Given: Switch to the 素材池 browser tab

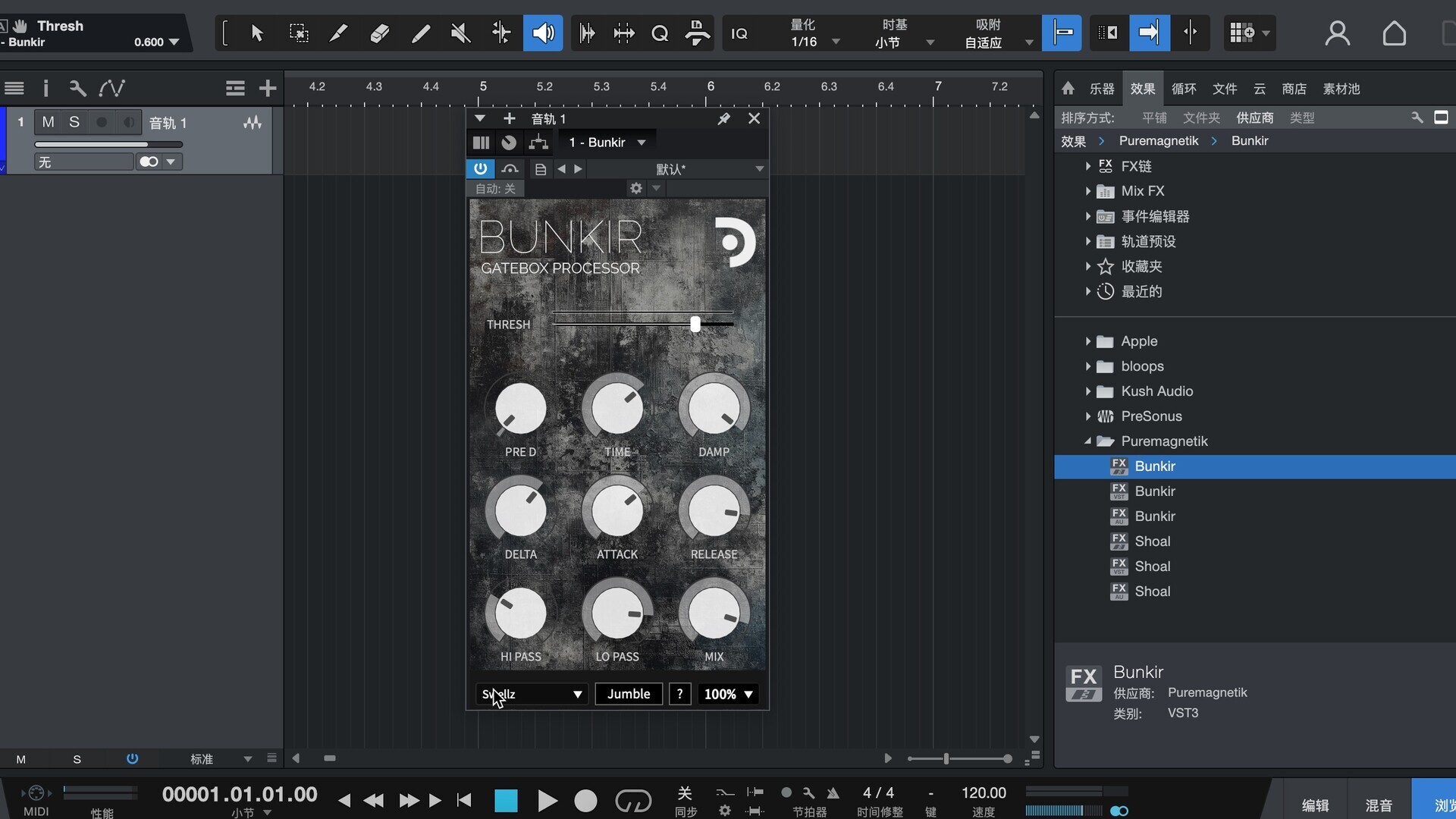Looking at the screenshot, I should pyautogui.click(x=1341, y=89).
